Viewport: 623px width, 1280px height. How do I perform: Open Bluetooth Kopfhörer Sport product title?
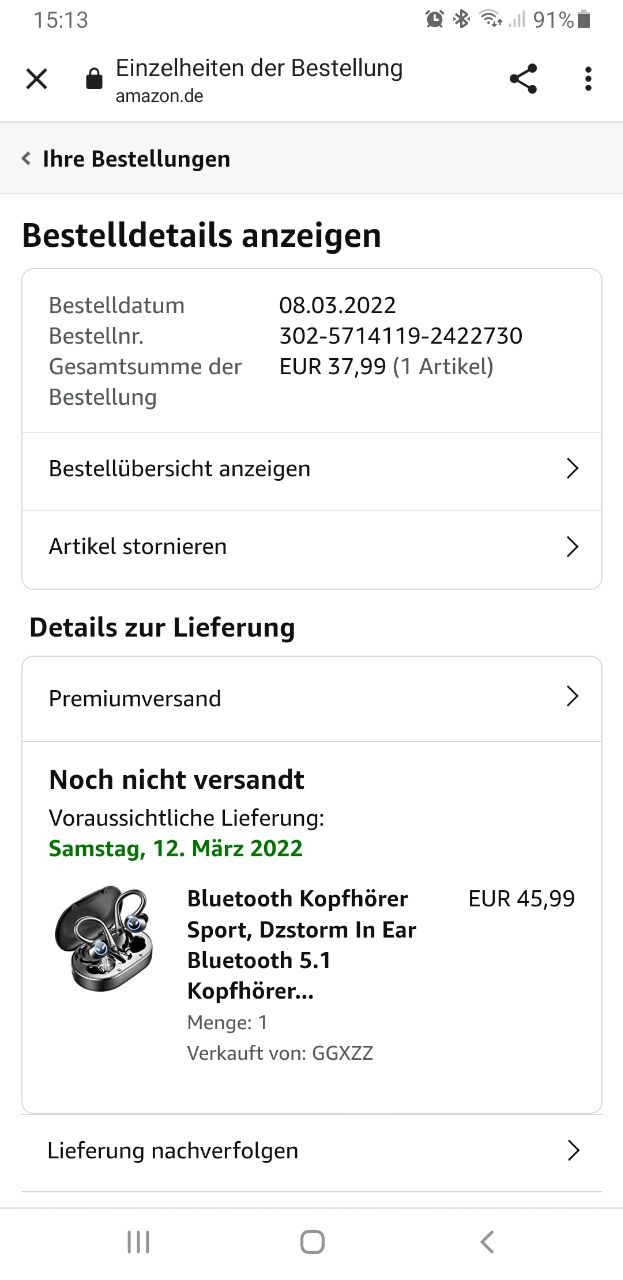[301, 945]
